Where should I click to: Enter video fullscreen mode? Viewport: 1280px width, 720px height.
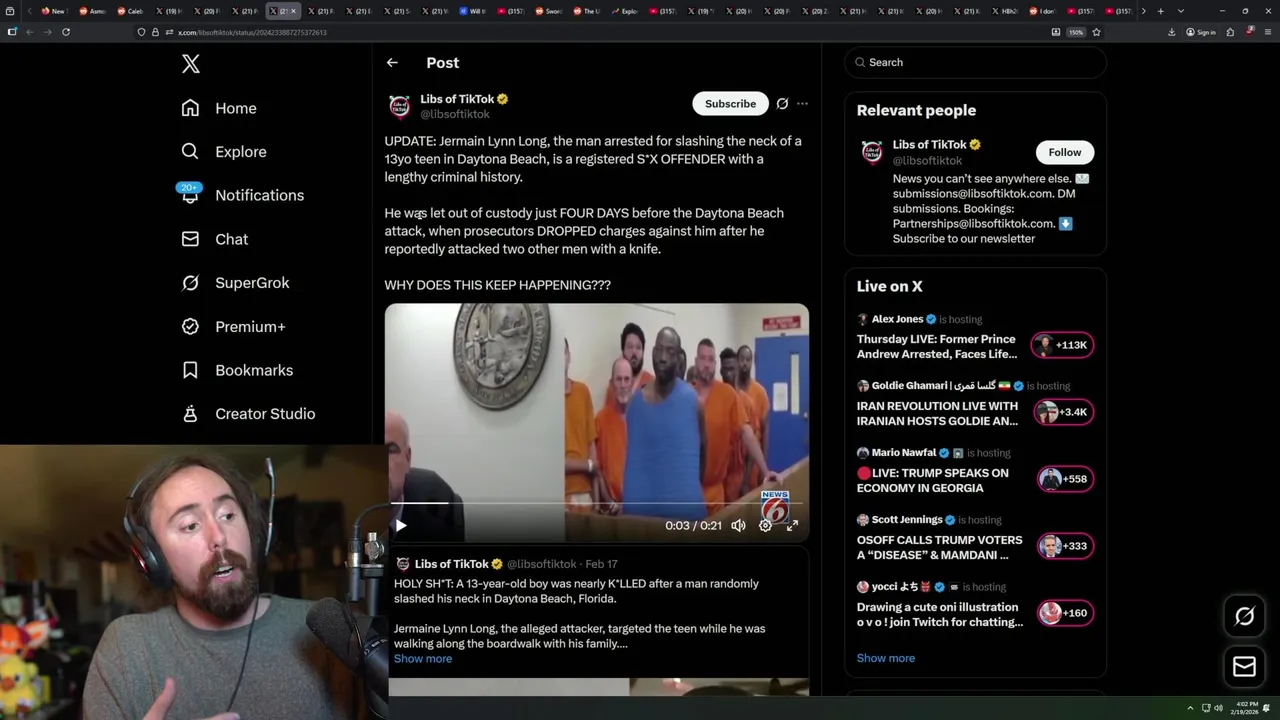(x=792, y=525)
